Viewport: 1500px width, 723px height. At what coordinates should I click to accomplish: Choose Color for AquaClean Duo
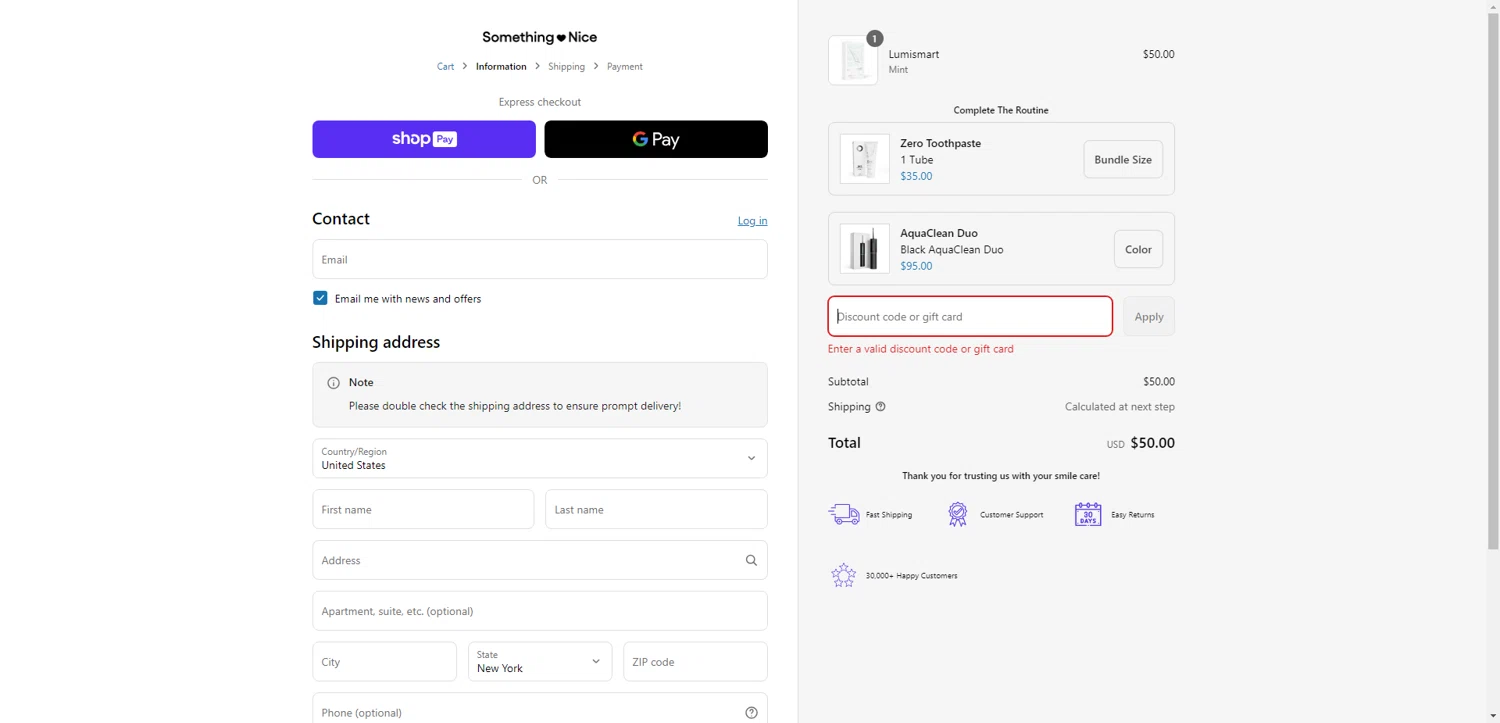tap(1138, 249)
